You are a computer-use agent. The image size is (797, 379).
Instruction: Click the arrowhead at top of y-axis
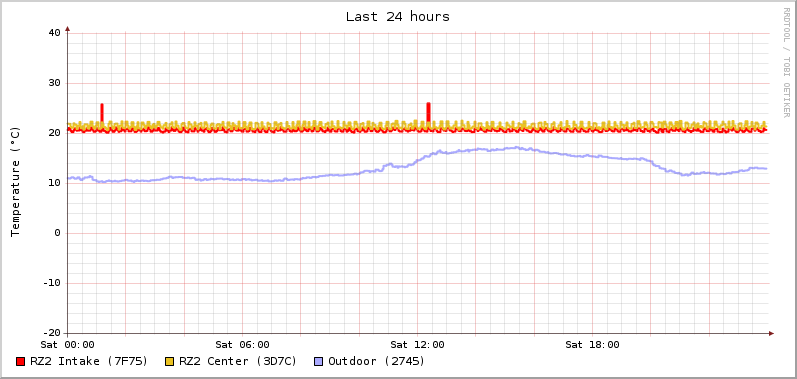click(x=68, y=29)
